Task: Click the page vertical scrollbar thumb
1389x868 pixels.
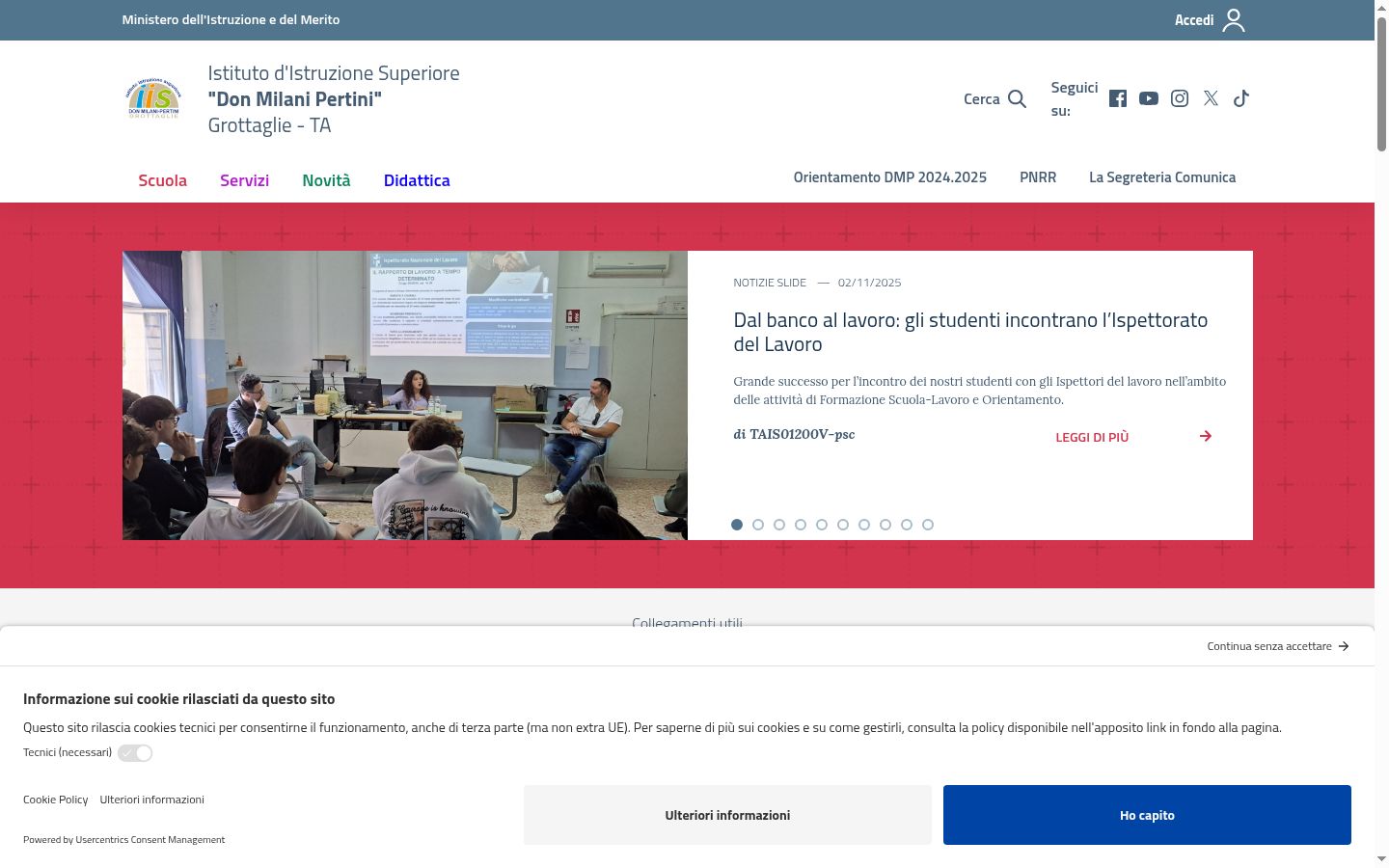Action: click(x=1381, y=82)
